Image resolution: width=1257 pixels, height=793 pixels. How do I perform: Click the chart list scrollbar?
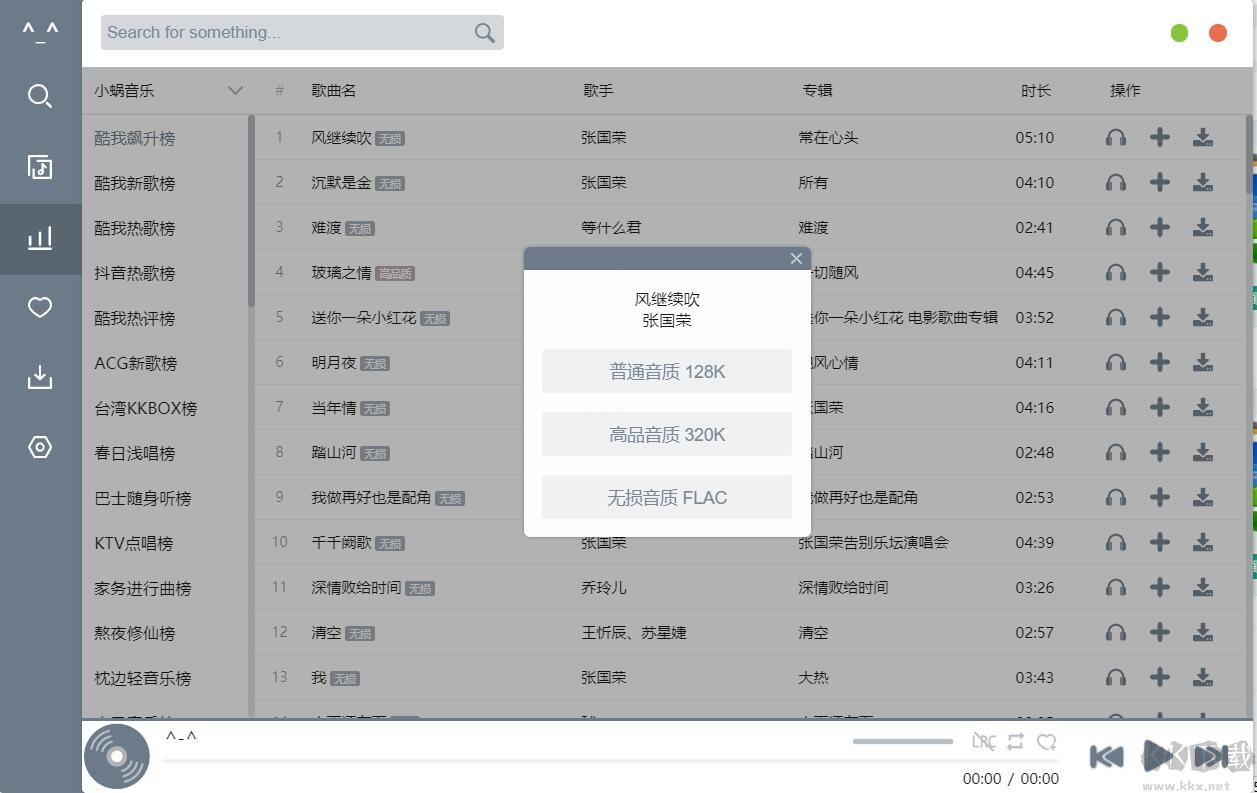pos(251,211)
